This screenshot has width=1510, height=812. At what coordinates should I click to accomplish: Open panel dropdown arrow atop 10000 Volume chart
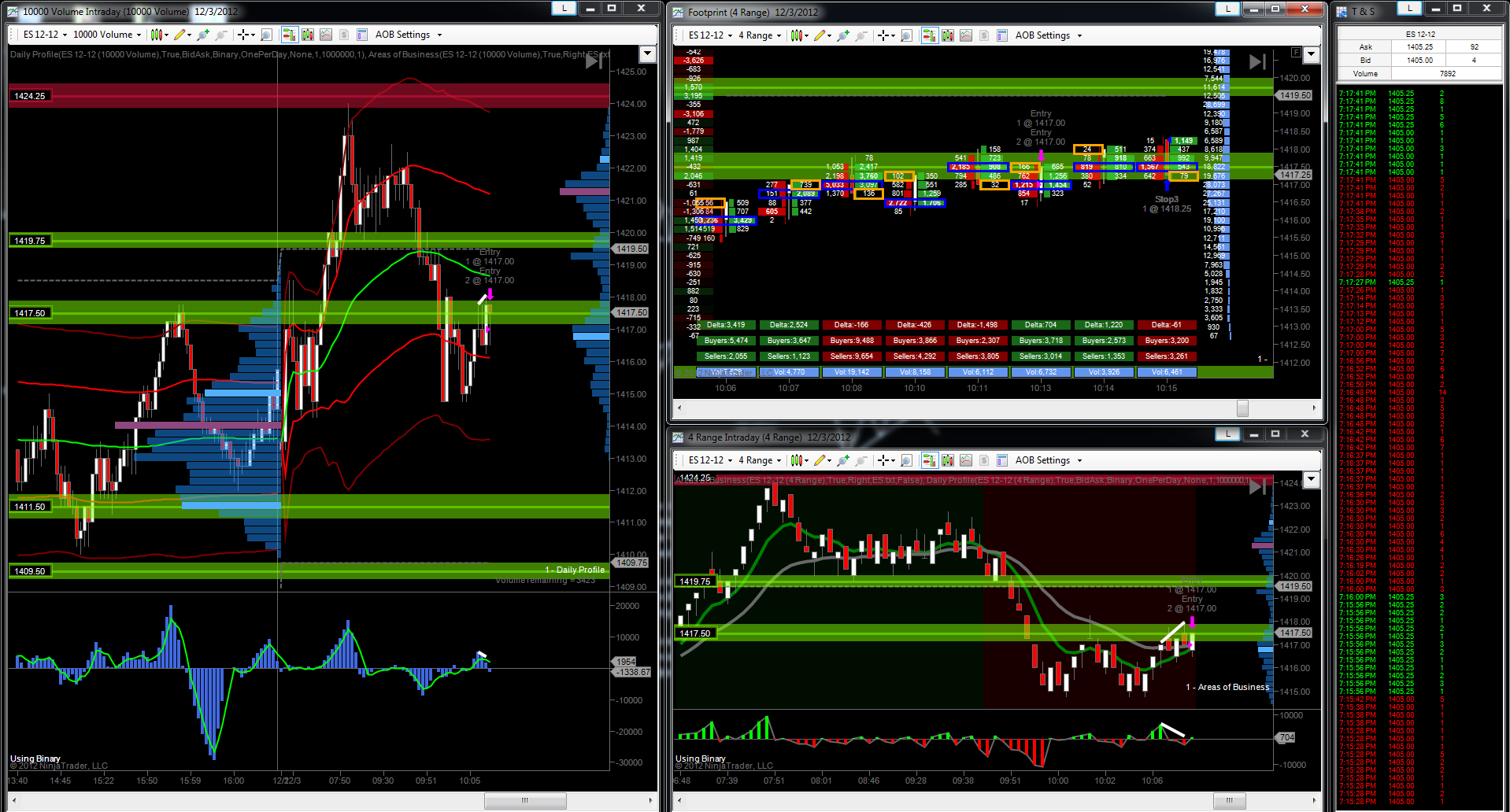[648, 54]
